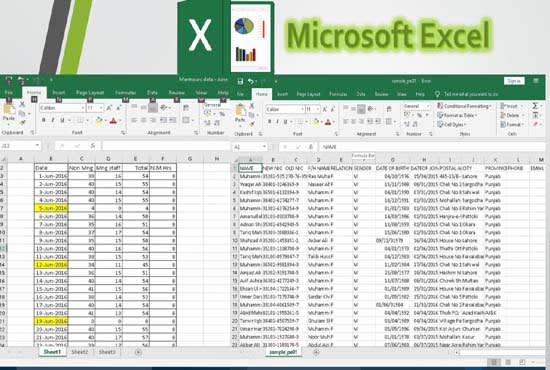Click Align Left in Manhours data window
This screenshot has height=370, width=550.
134,120
